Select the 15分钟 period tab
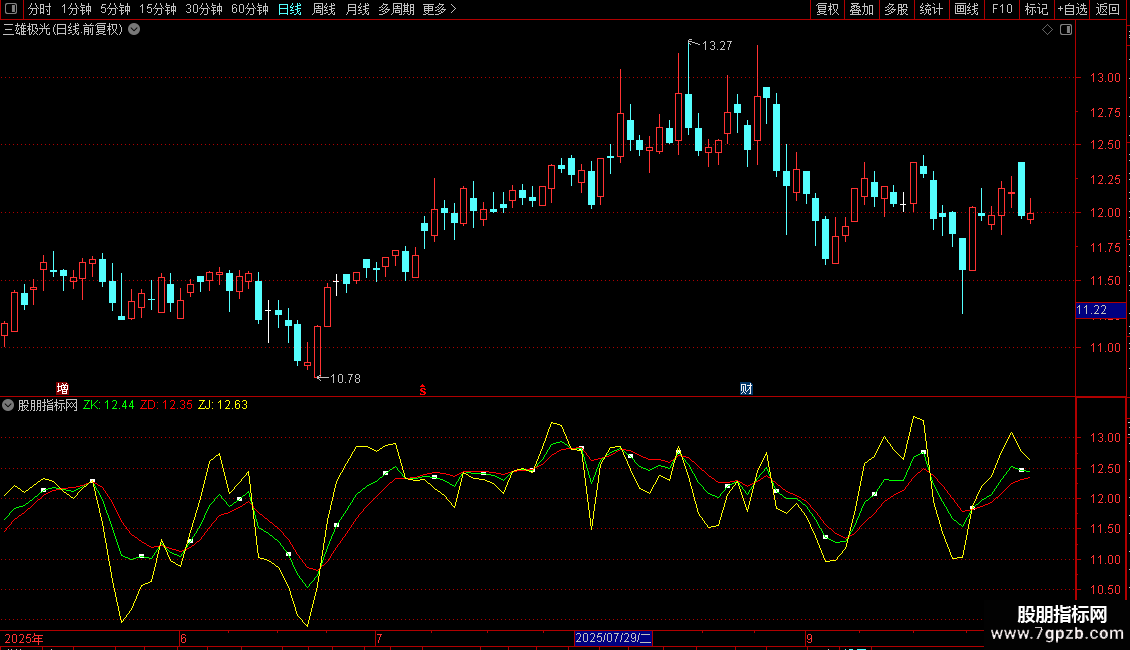 tap(157, 9)
